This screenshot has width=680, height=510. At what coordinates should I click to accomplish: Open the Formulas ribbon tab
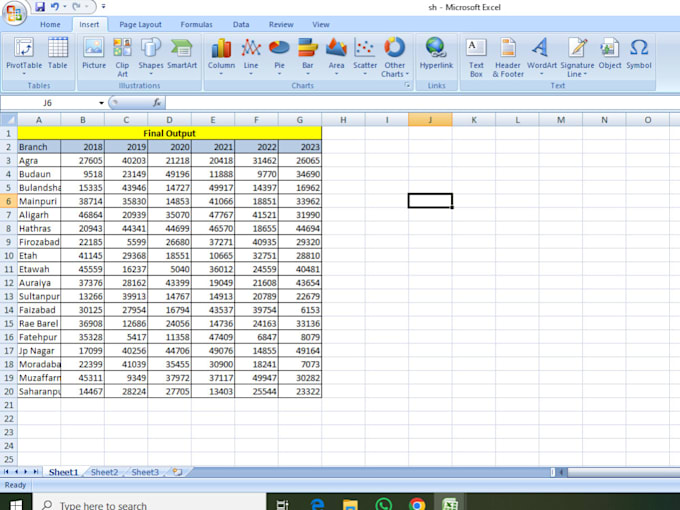coord(196,25)
